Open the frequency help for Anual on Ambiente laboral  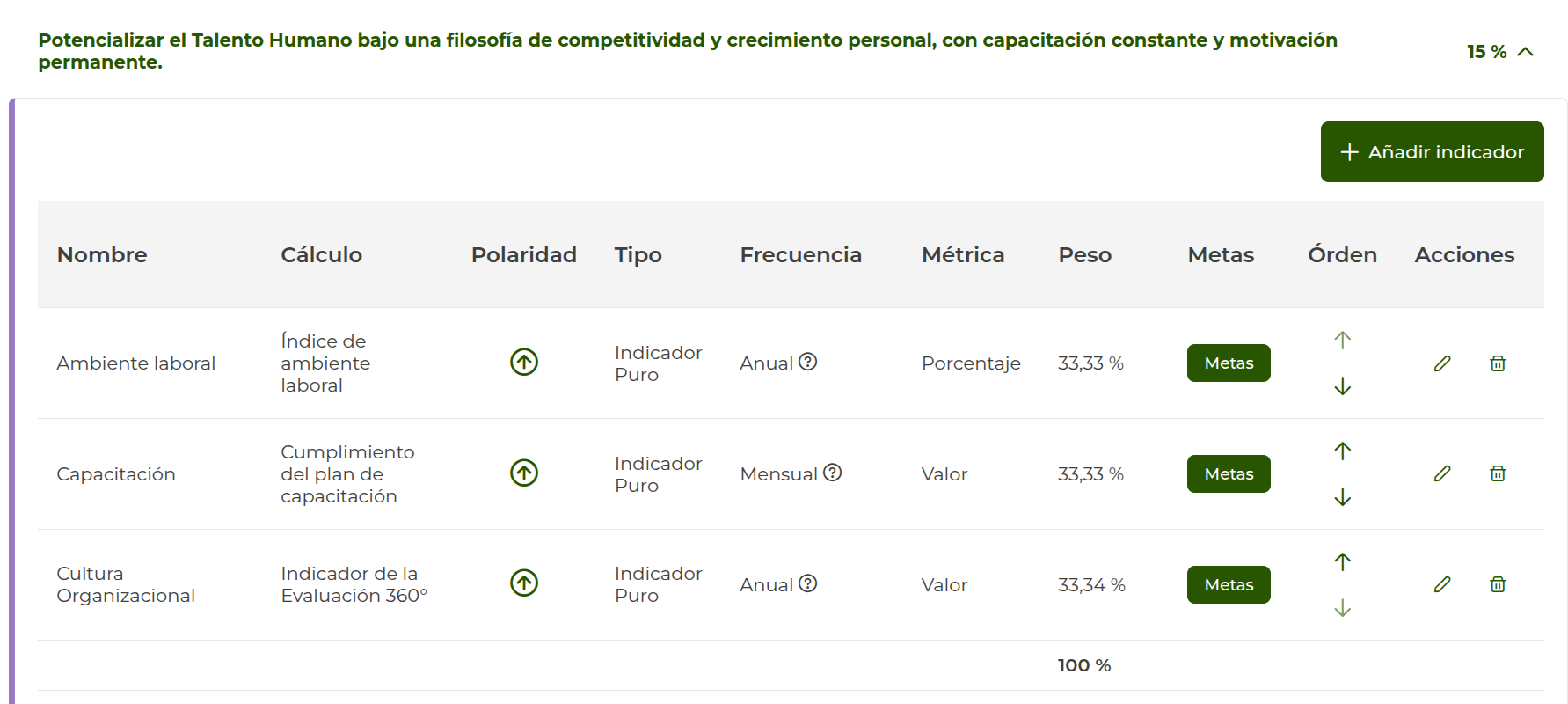coord(810,361)
